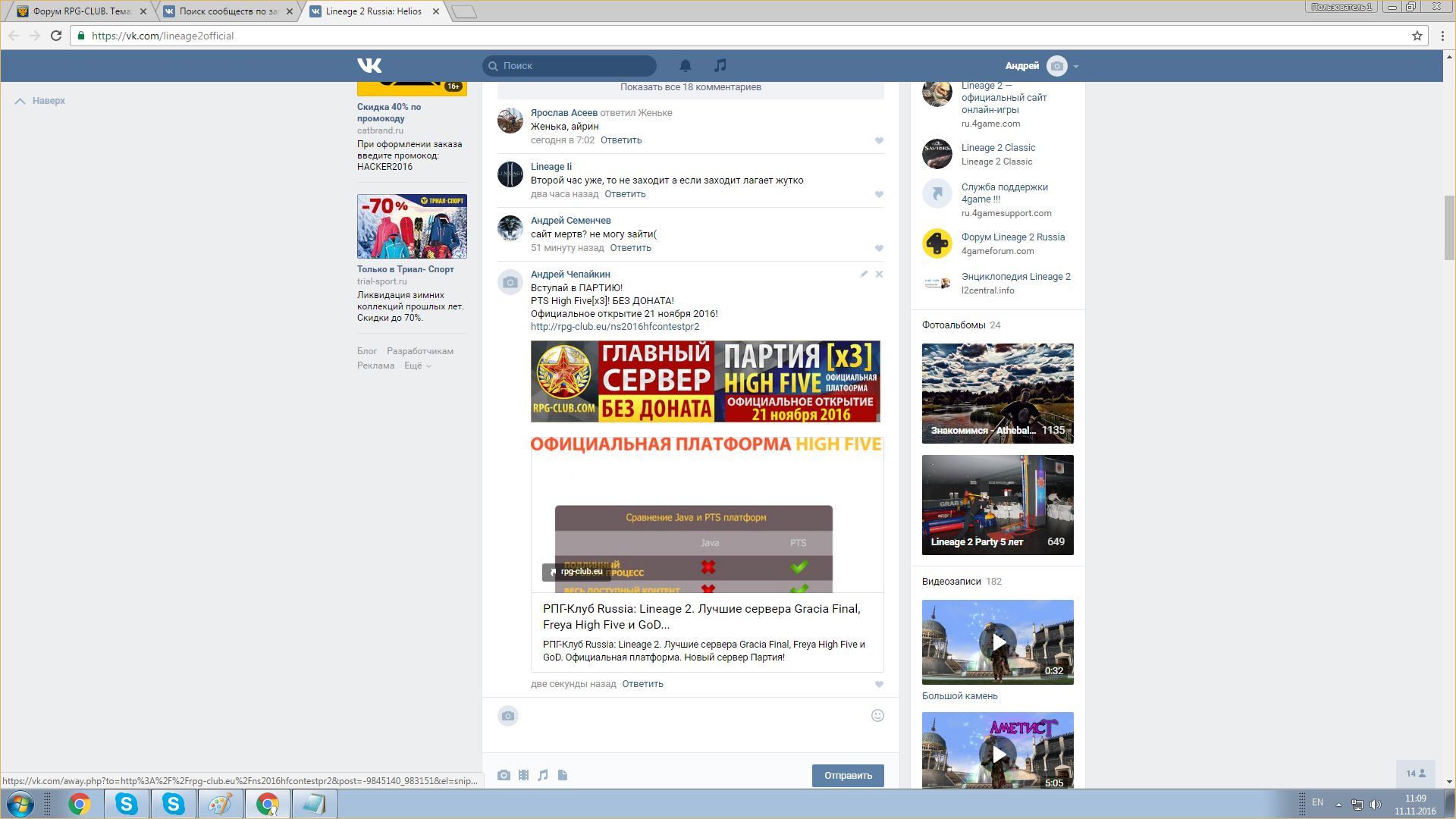Screen dimensions: 1456x819
Task: Play the Аметист video
Action: tap(998, 751)
